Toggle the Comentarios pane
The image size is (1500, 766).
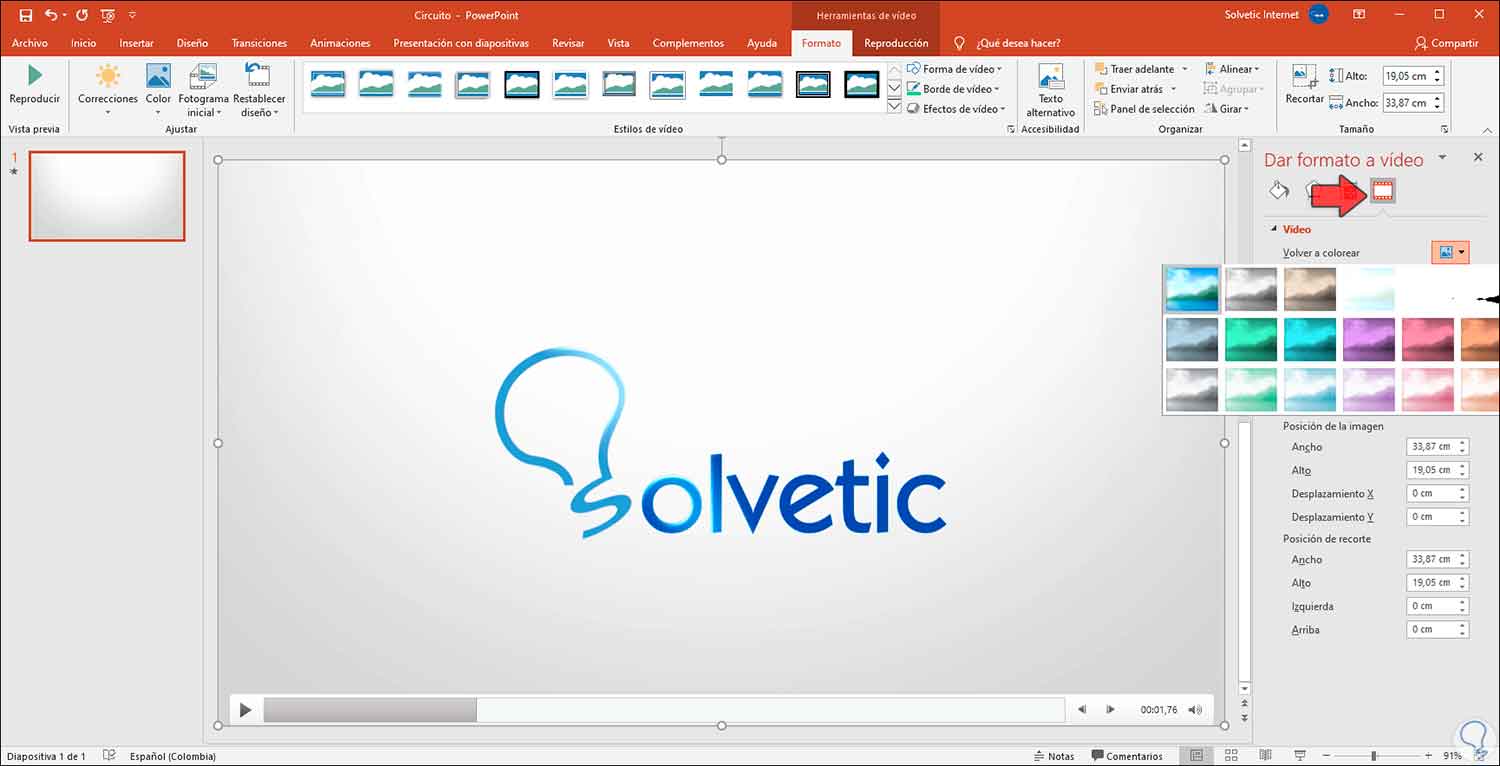coord(1127,756)
